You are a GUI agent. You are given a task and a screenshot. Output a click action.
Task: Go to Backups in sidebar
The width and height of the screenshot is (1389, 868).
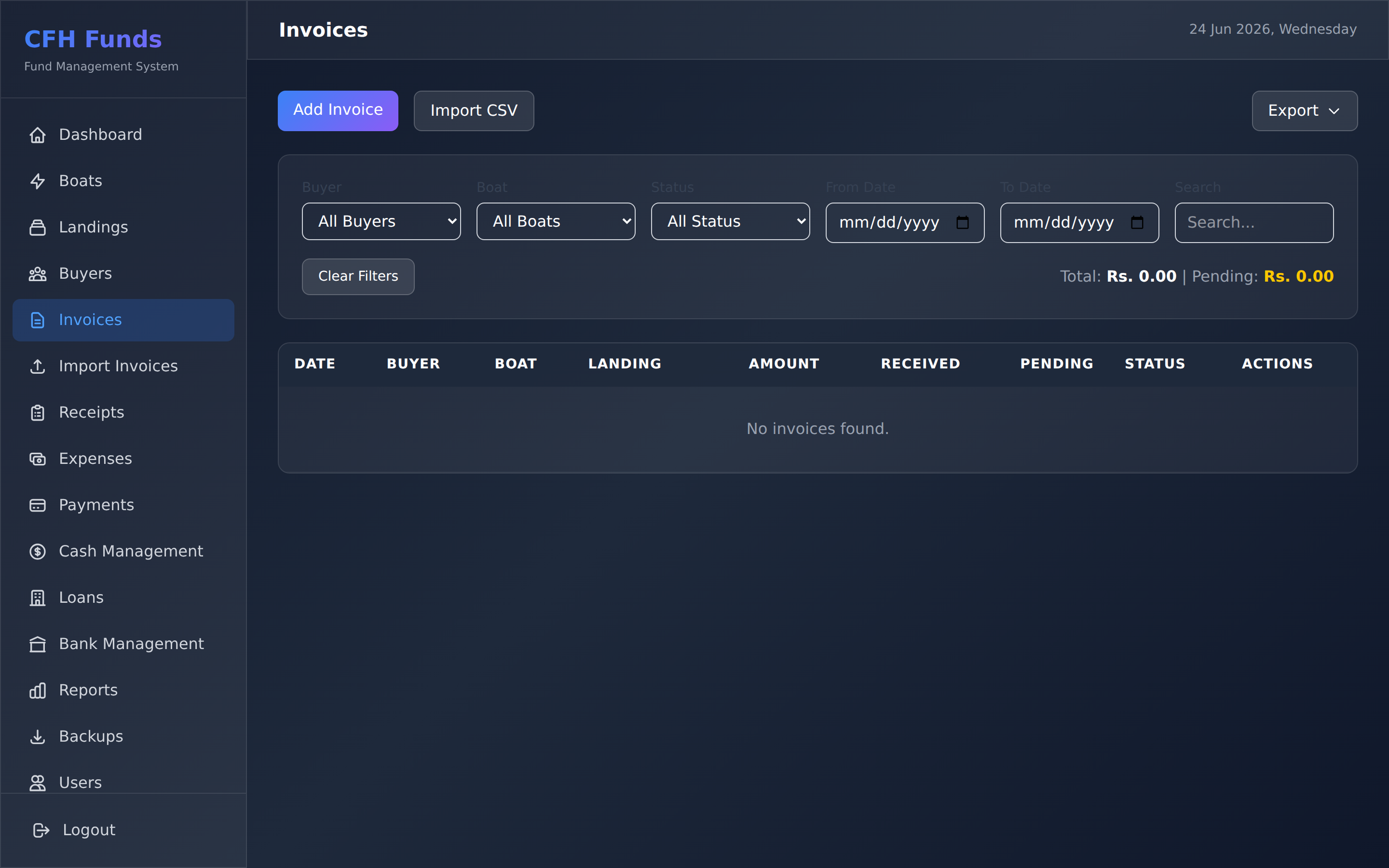(x=123, y=736)
